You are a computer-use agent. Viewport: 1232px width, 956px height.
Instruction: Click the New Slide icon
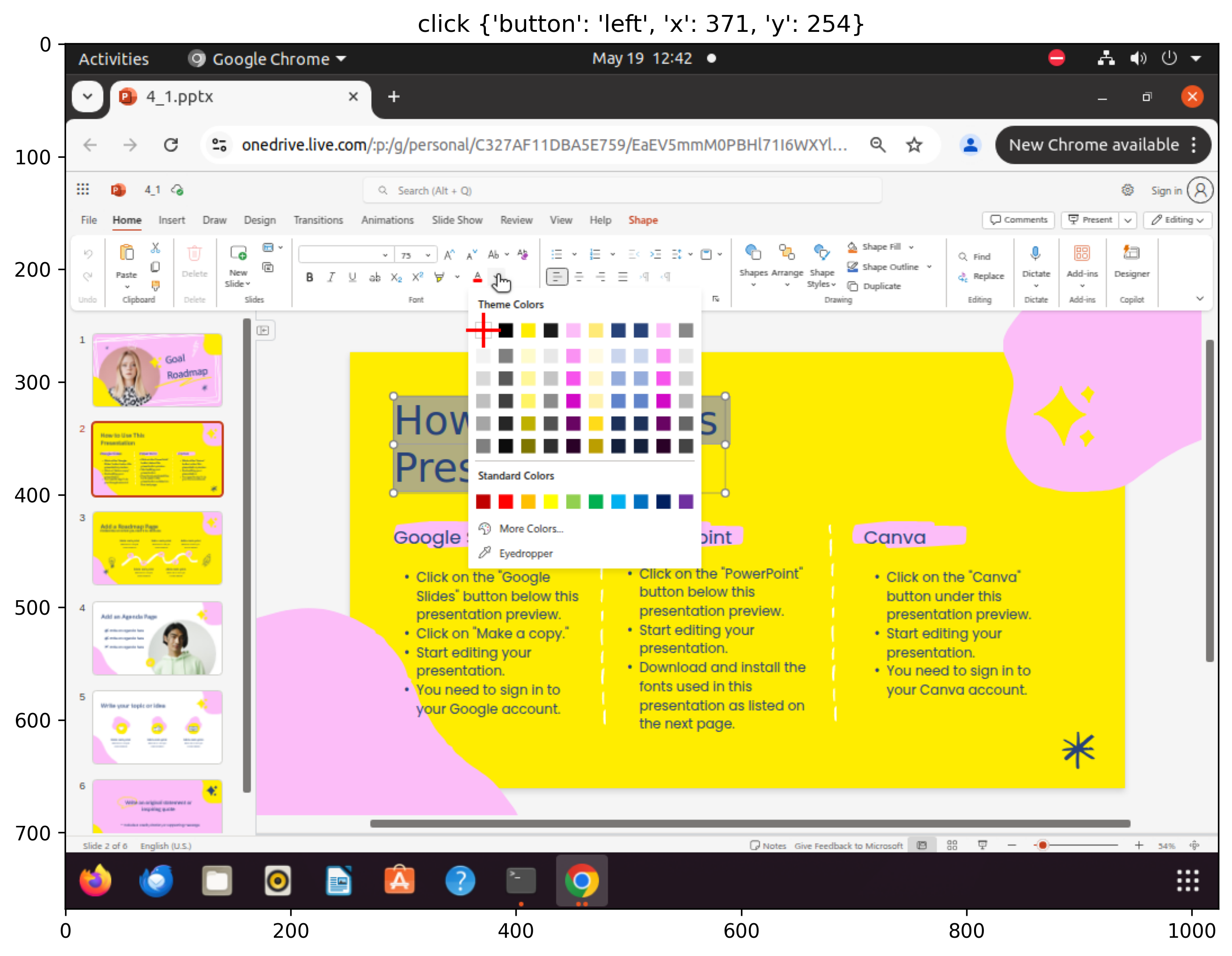(x=238, y=253)
